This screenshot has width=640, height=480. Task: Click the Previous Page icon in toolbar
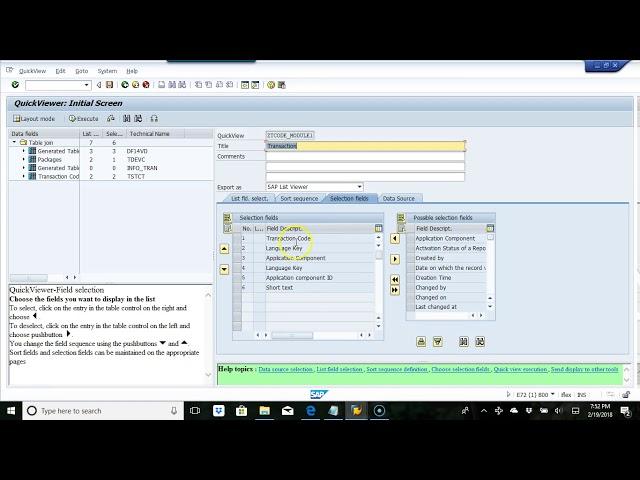point(209,85)
